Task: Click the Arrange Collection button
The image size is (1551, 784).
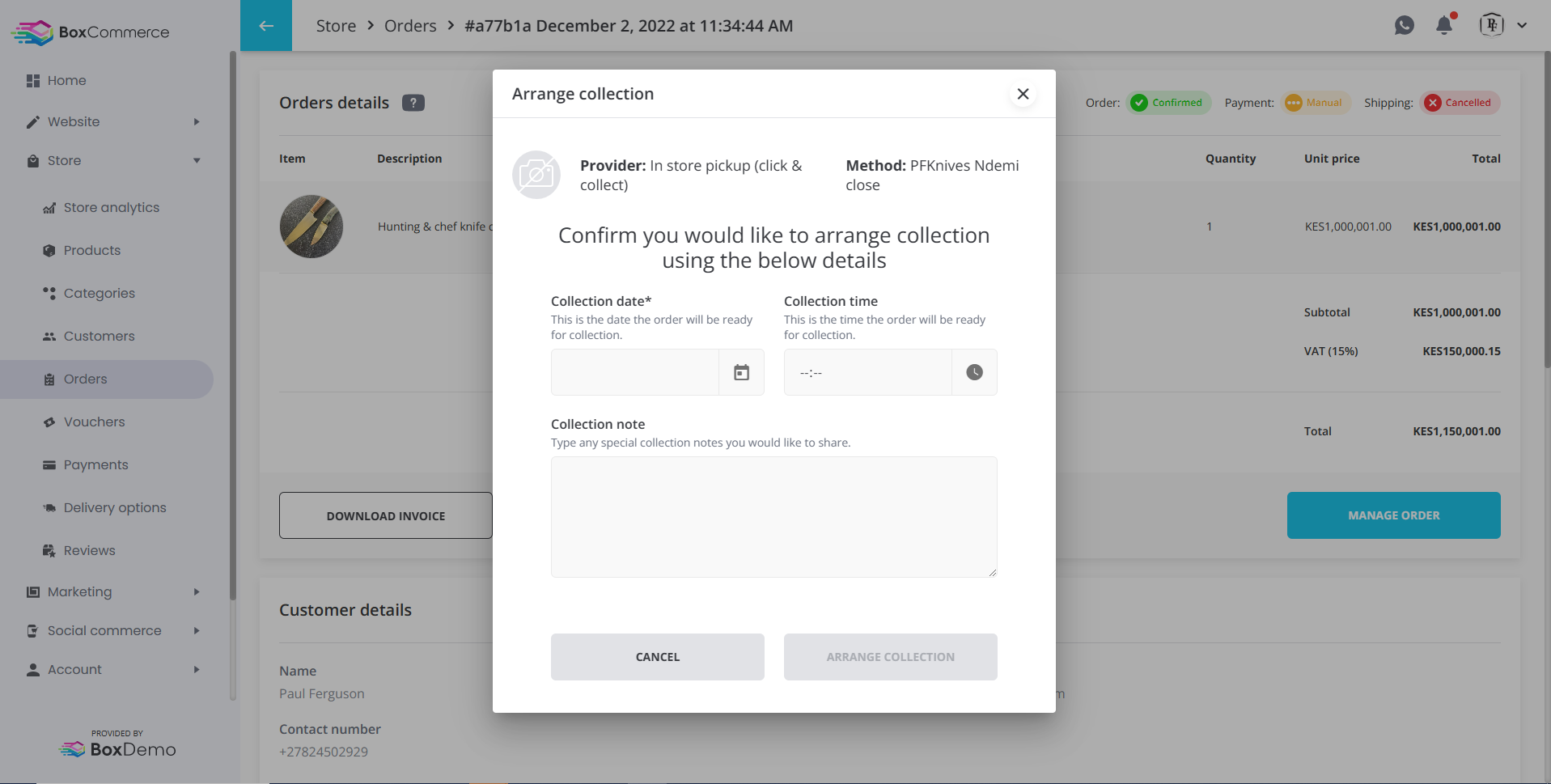Action: tap(891, 657)
